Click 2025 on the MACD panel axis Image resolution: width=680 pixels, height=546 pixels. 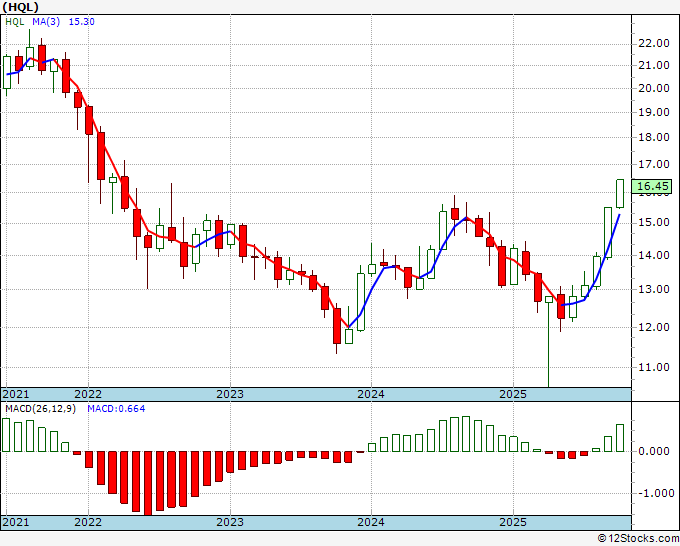(x=513, y=522)
